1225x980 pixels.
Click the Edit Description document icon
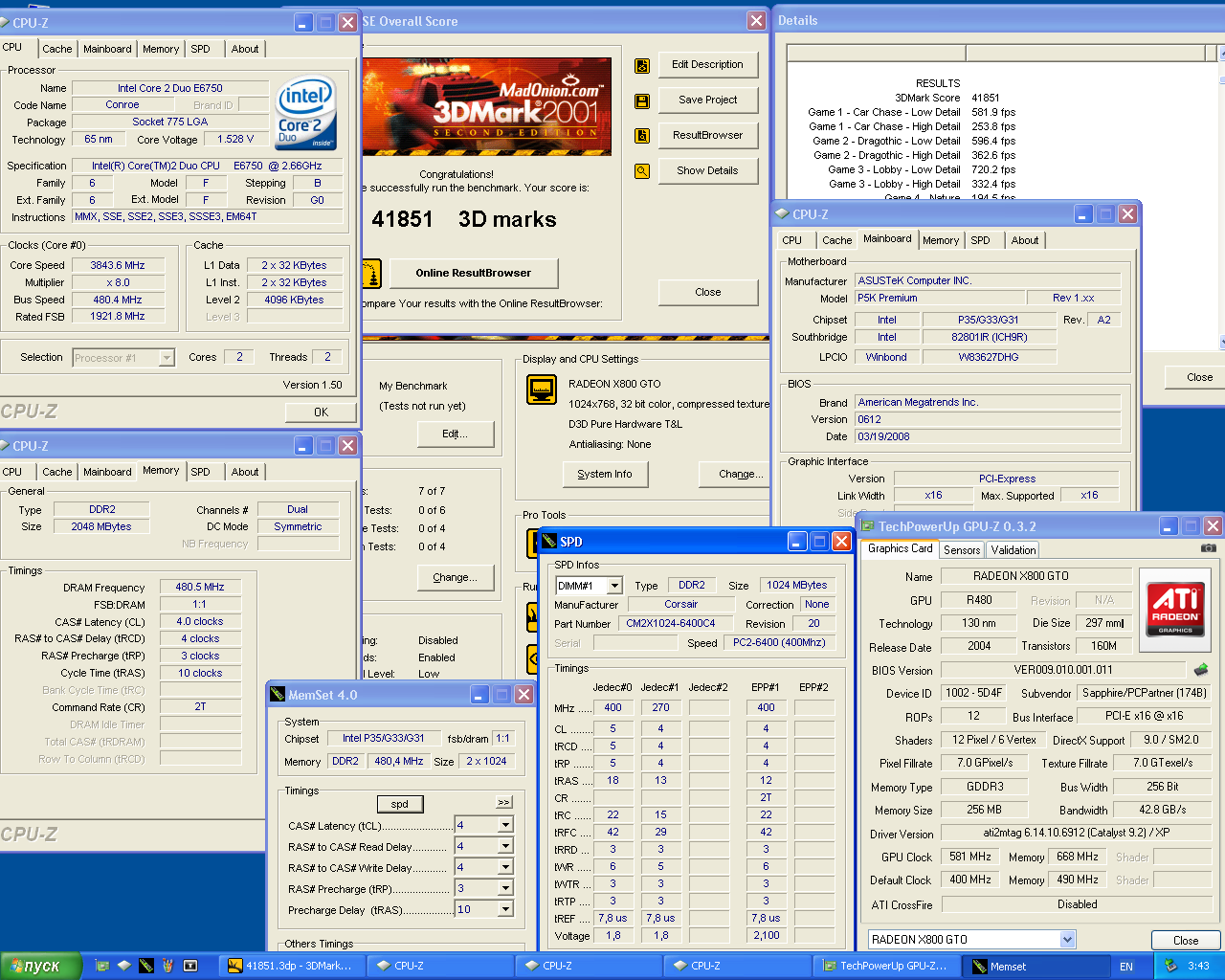click(x=642, y=65)
